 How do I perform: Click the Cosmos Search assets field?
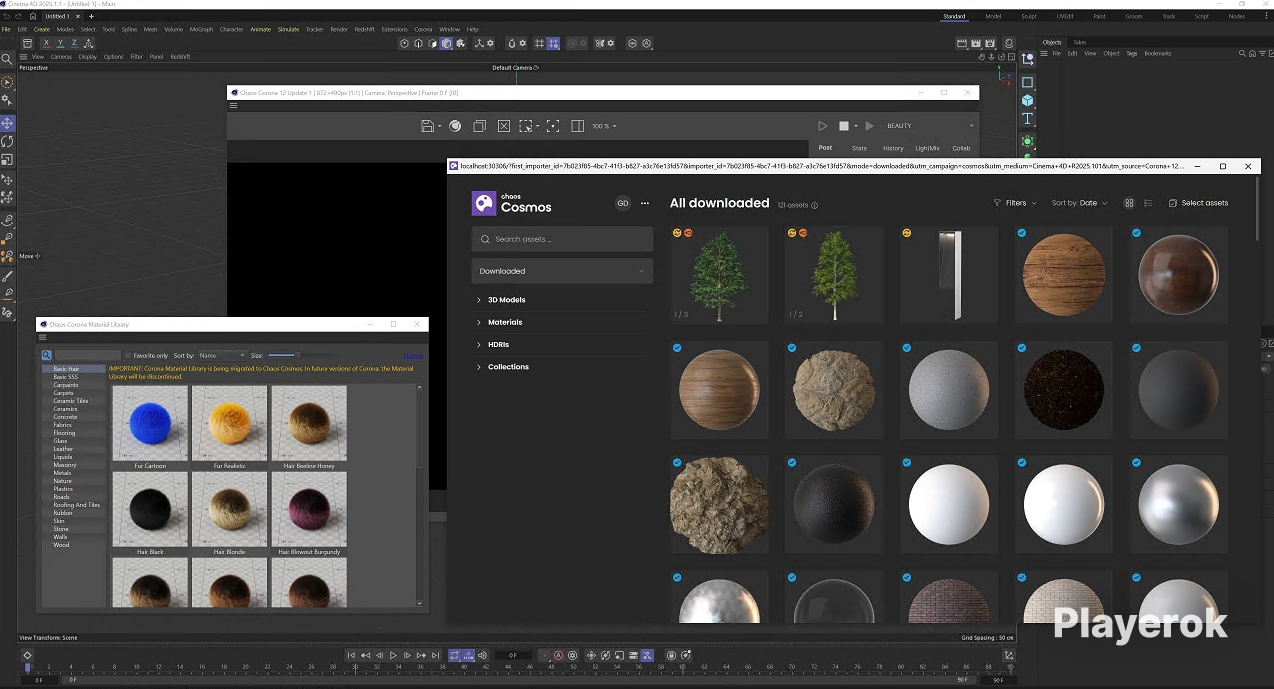tap(562, 239)
